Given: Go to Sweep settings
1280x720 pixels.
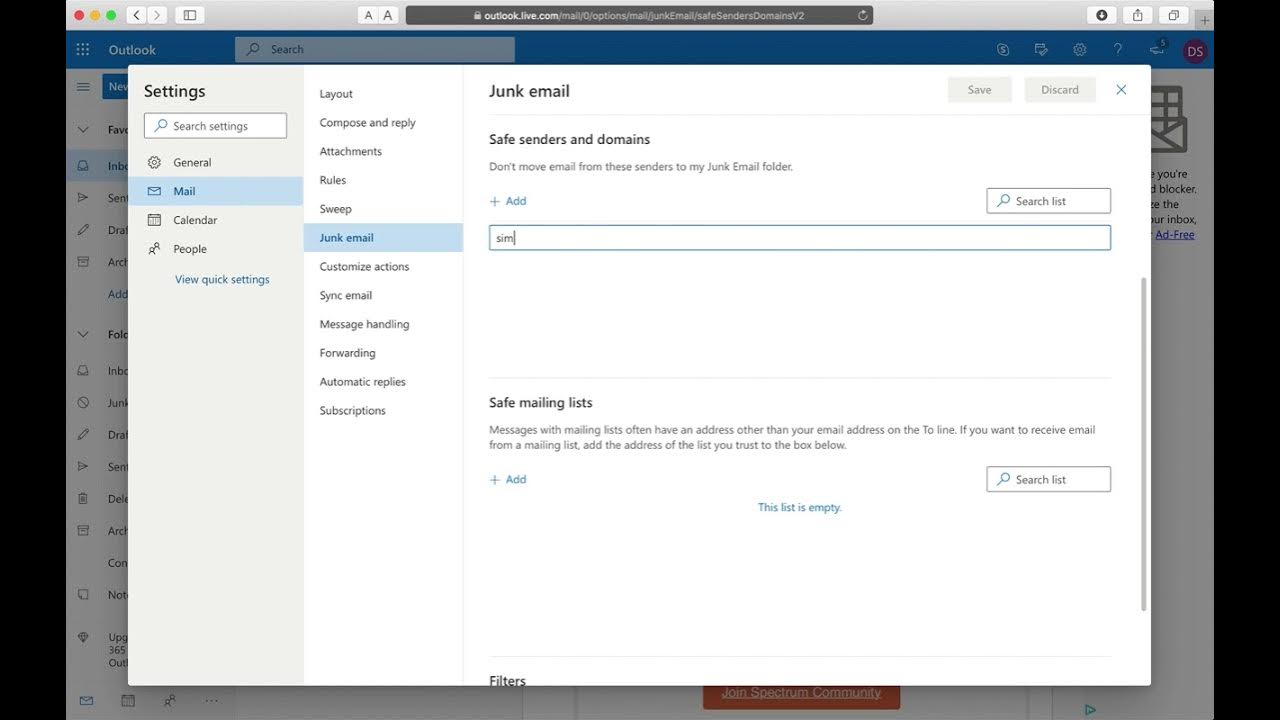Looking at the screenshot, I should click(383, 209).
